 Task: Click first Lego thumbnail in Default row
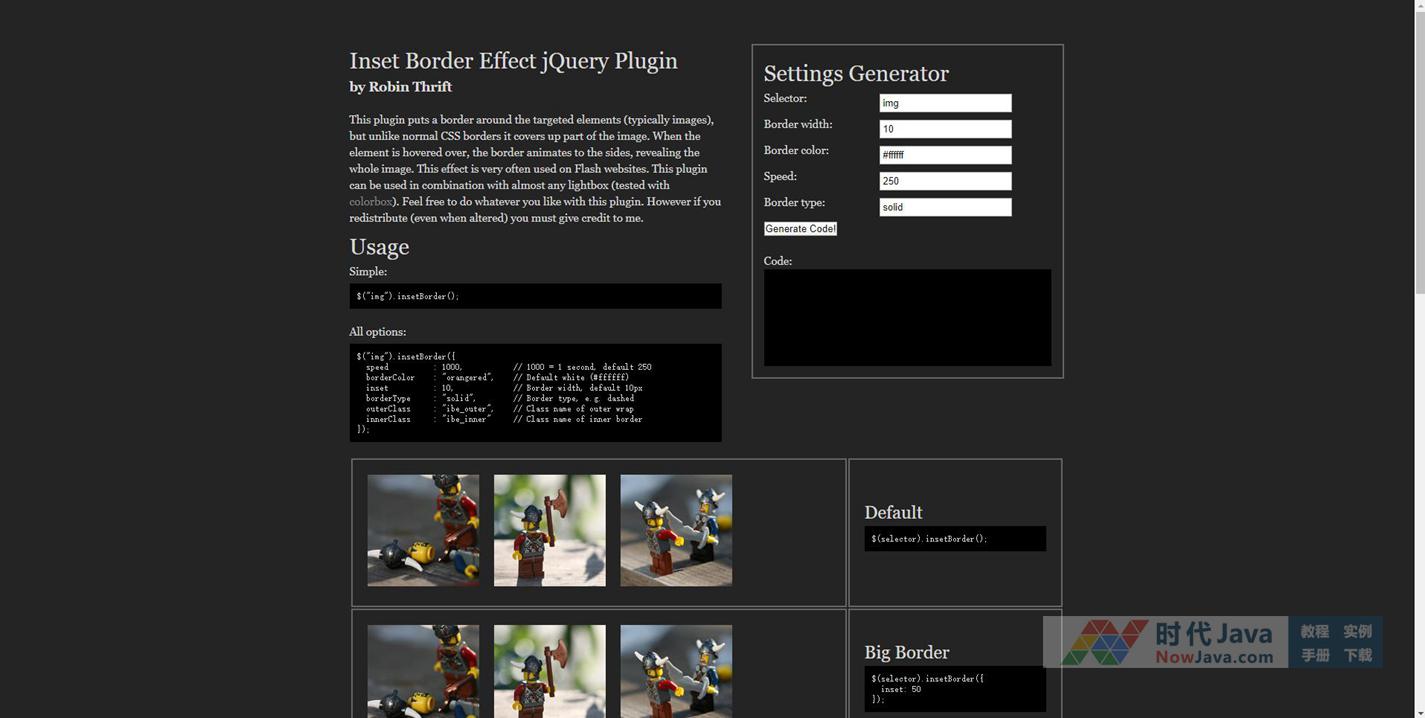point(423,530)
